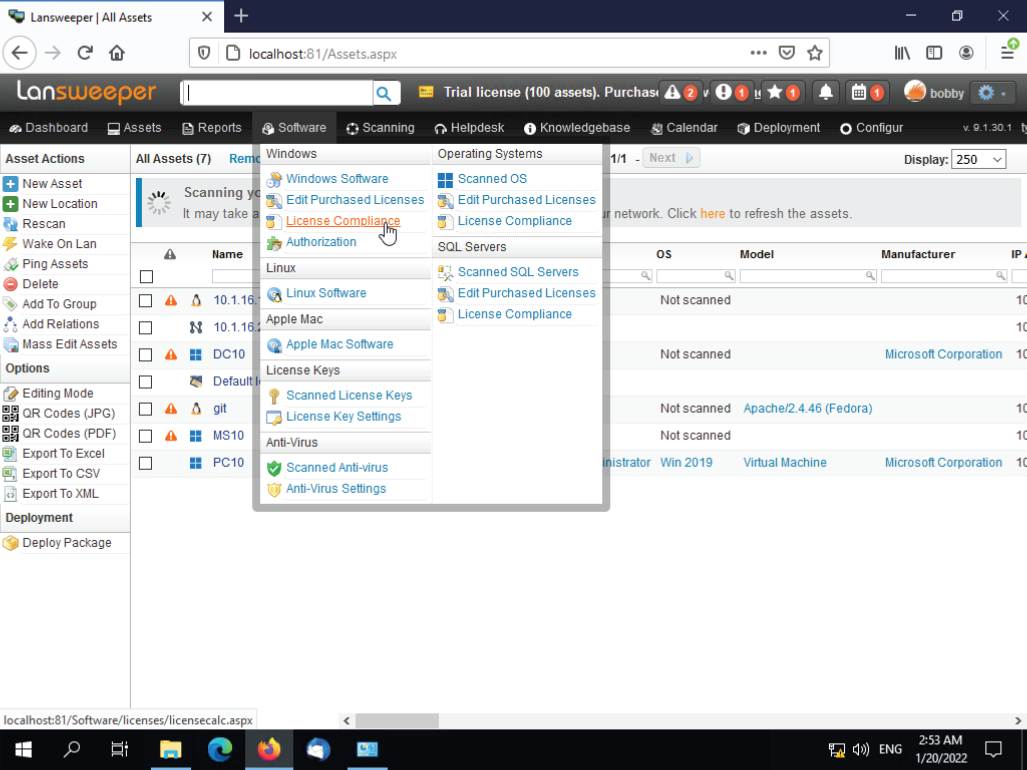Click the Linux Software icon
The width and height of the screenshot is (1027, 770).
(274, 294)
